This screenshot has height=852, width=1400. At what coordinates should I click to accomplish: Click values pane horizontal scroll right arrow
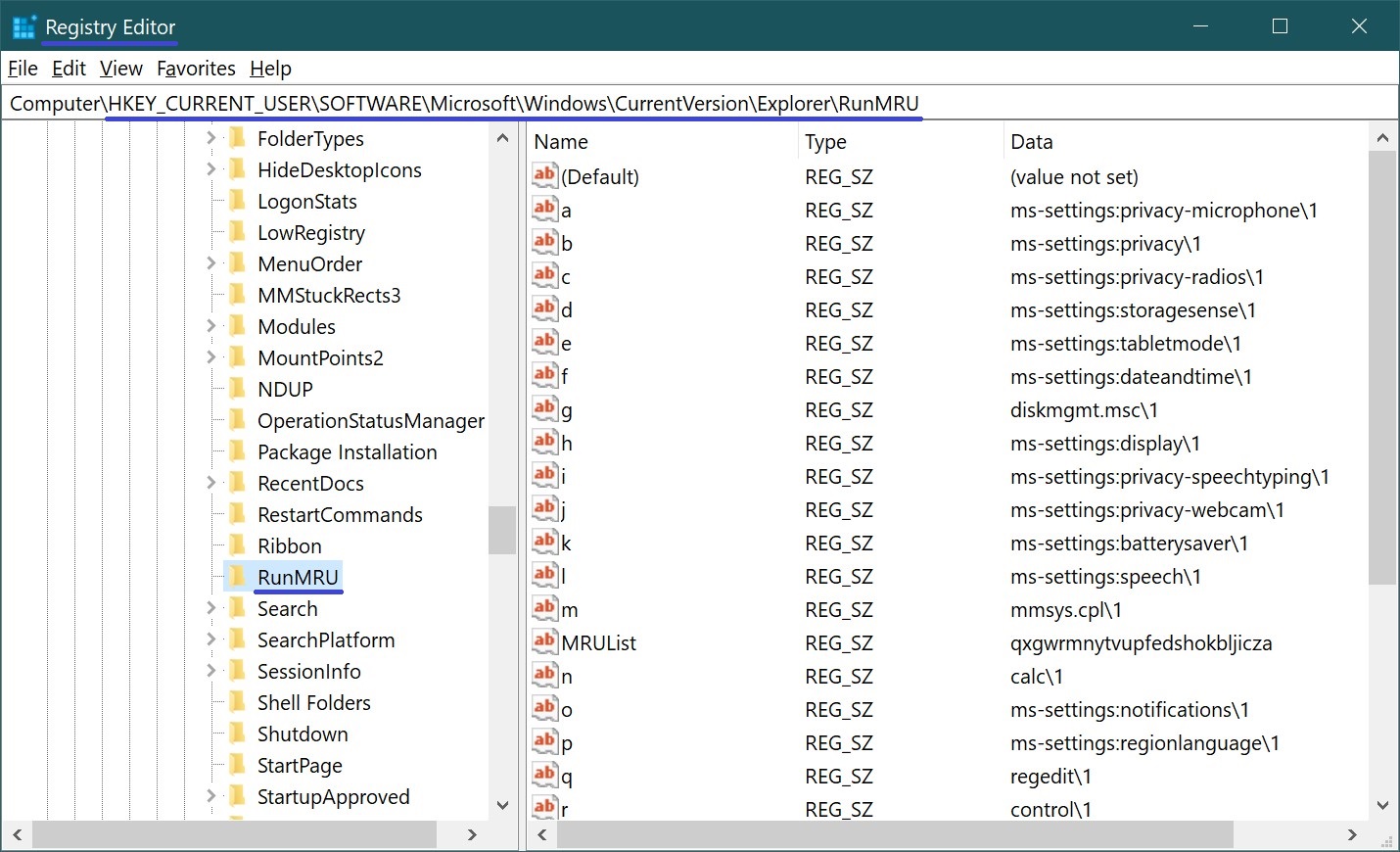(x=1352, y=834)
